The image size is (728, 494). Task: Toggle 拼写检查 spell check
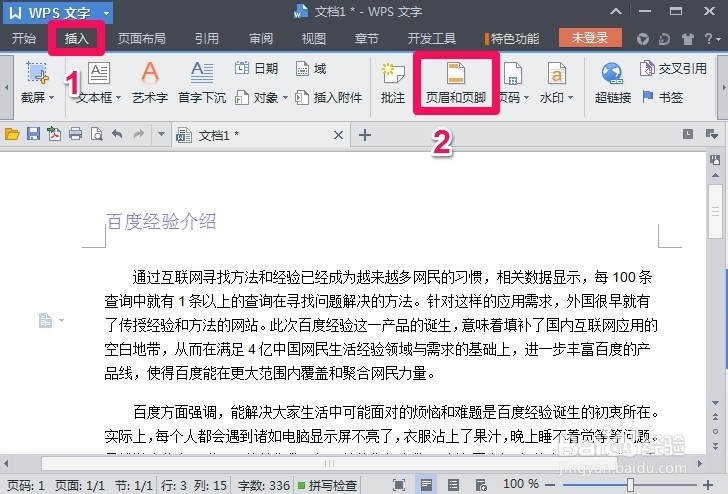click(327, 486)
